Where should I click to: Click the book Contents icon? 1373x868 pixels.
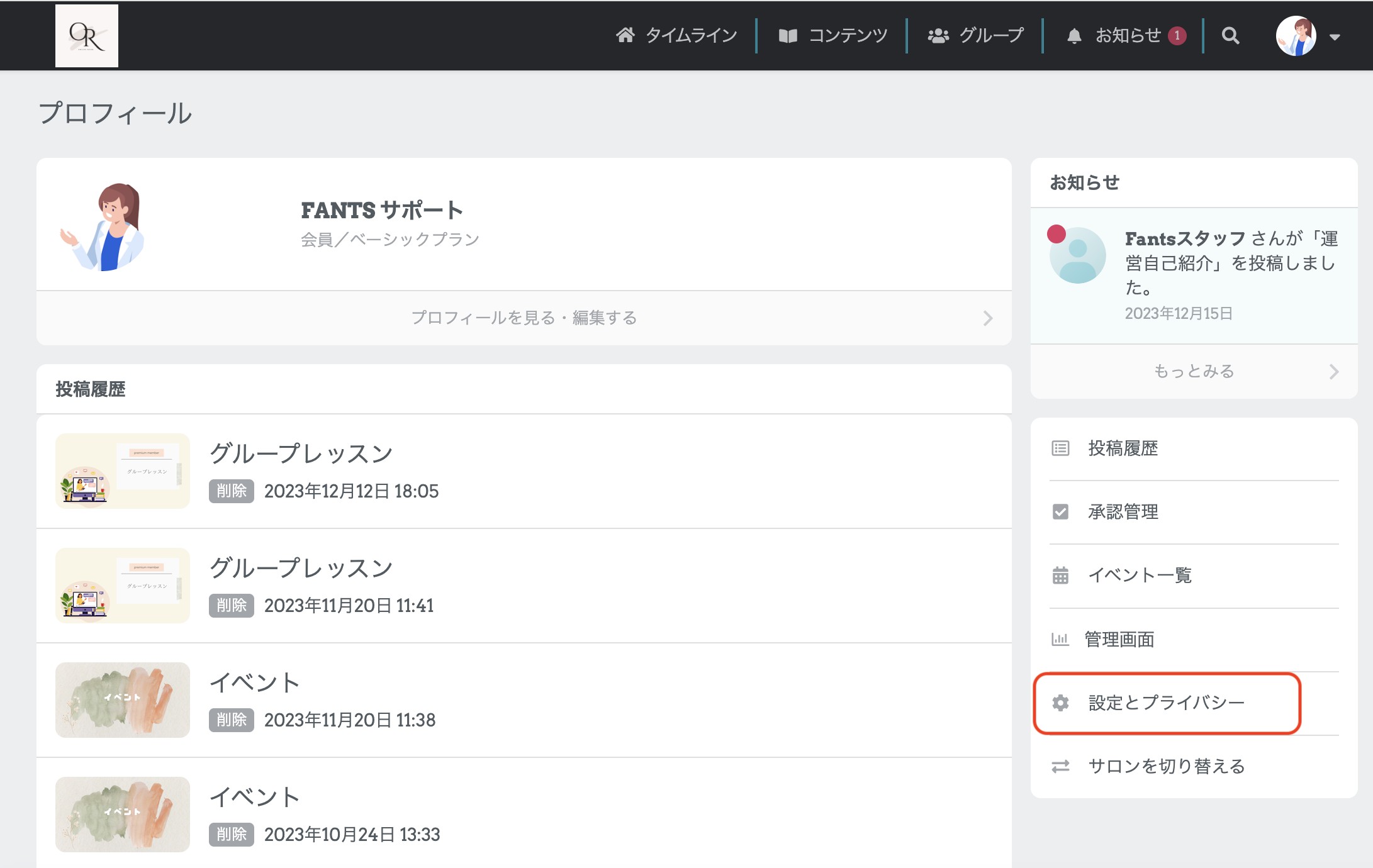coord(788,36)
